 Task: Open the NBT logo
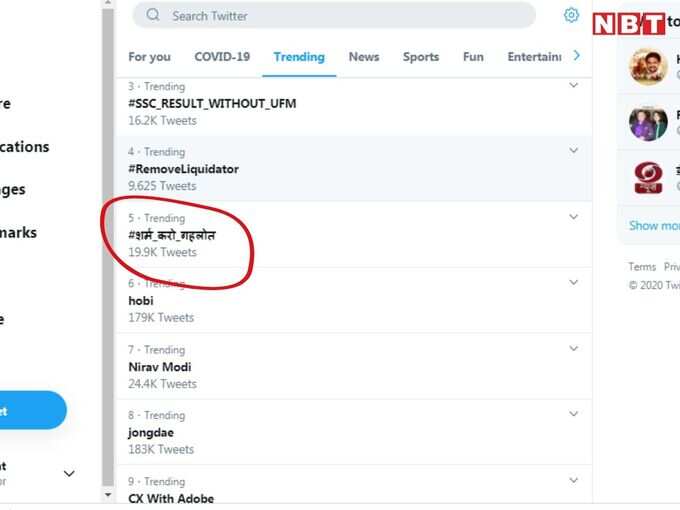tap(628, 24)
